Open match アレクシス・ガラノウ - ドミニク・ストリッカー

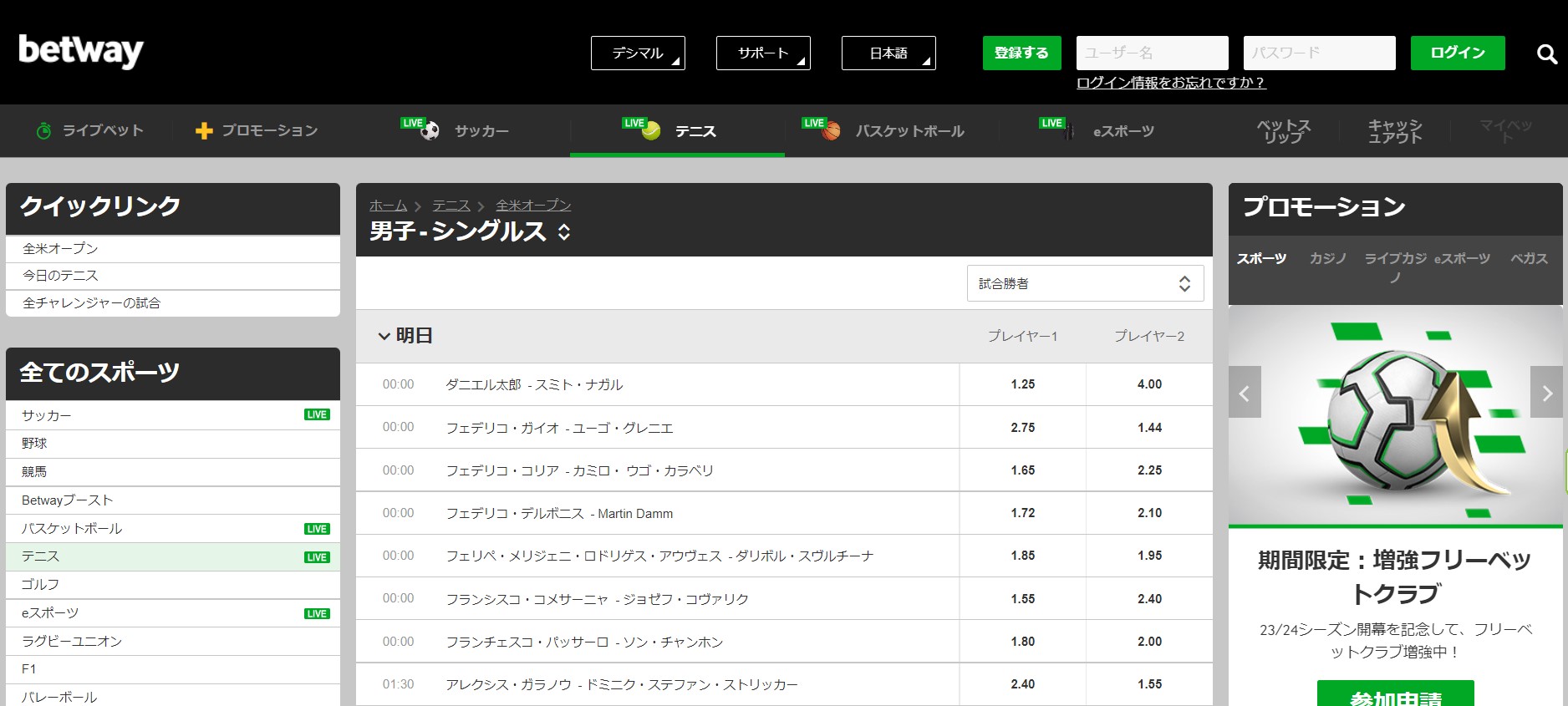[x=622, y=684]
